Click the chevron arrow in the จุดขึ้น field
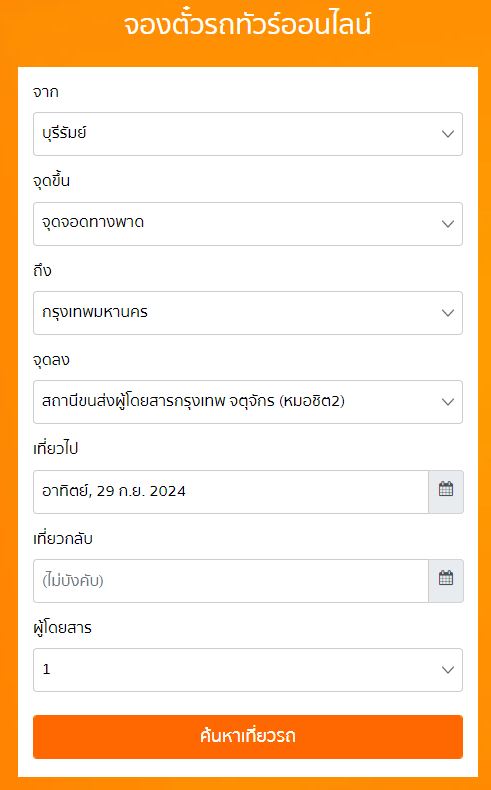The height and width of the screenshot is (790, 491). pyautogui.click(x=448, y=224)
